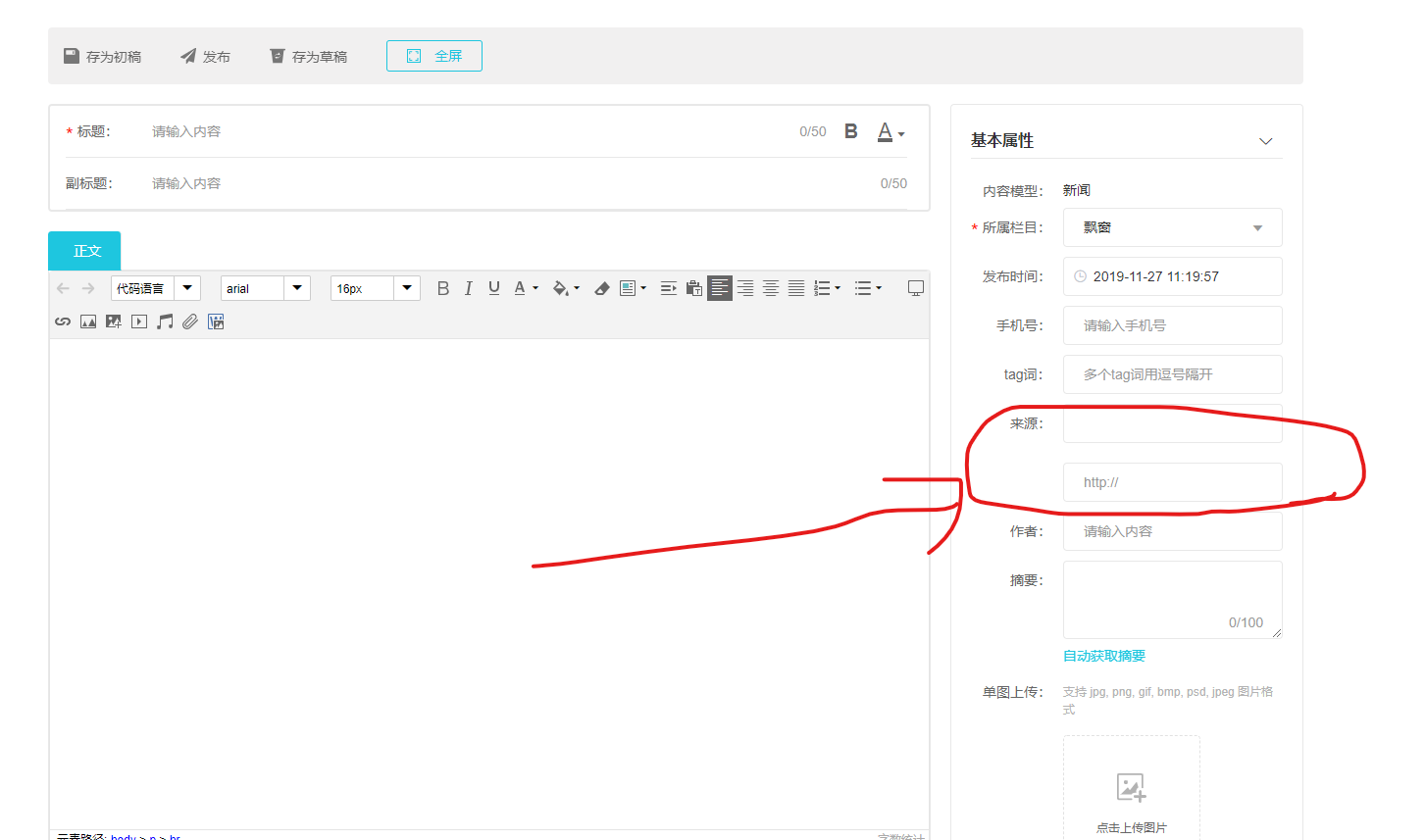Expand the ordered list style arrow

pyautogui.click(x=838, y=288)
